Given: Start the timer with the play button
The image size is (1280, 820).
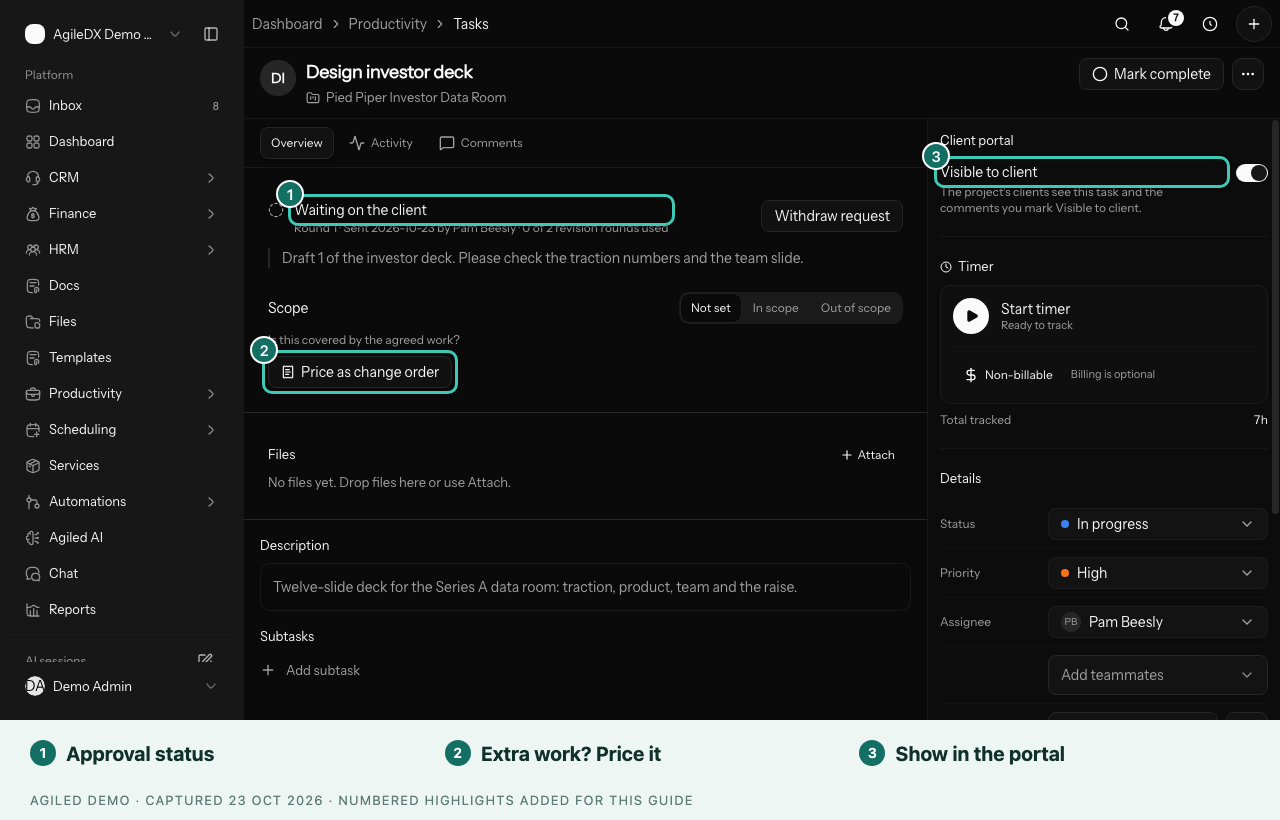Looking at the screenshot, I should pyautogui.click(x=971, y=315).
